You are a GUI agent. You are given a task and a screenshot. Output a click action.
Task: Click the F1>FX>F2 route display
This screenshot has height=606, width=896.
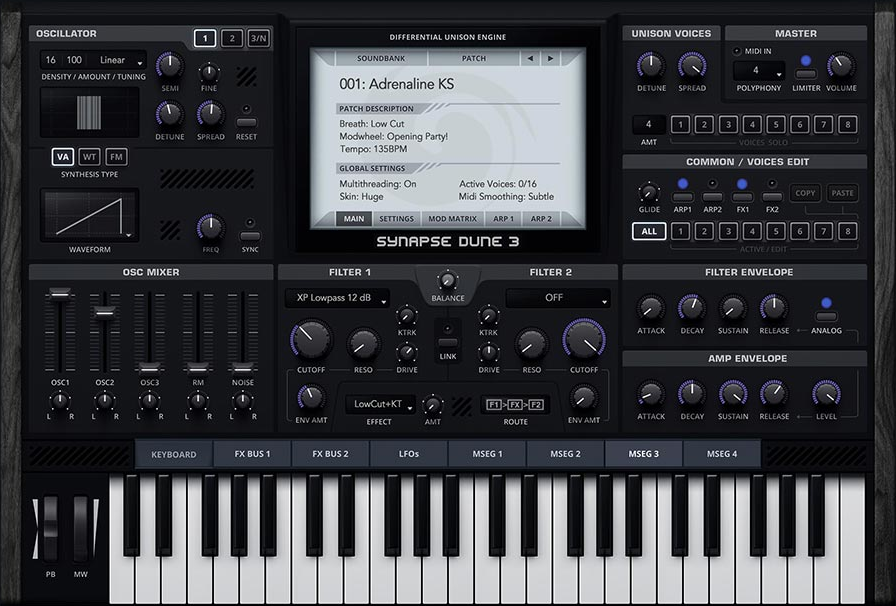click(515, 405)
